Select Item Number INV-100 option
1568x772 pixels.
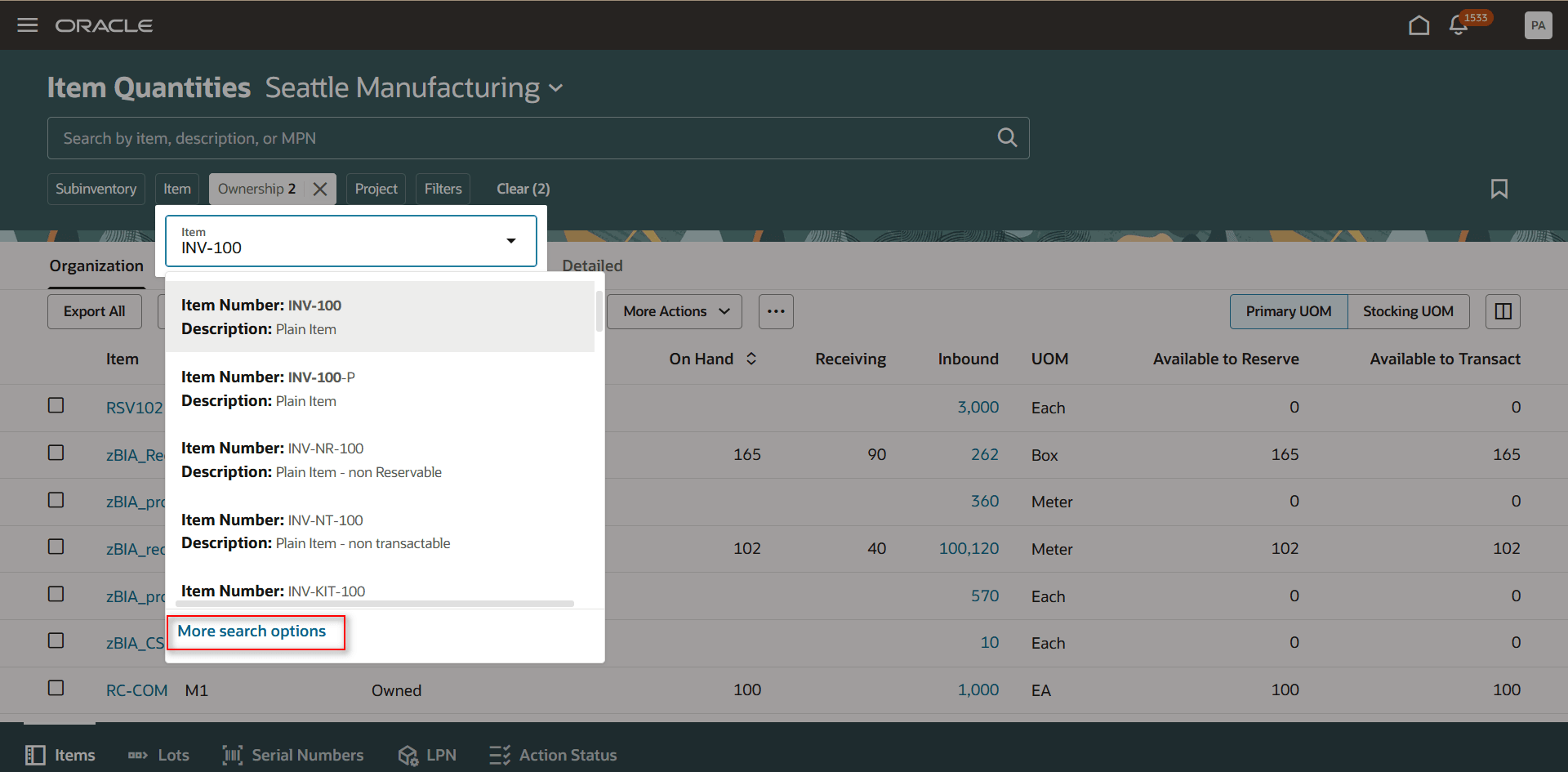pos(380,317)
